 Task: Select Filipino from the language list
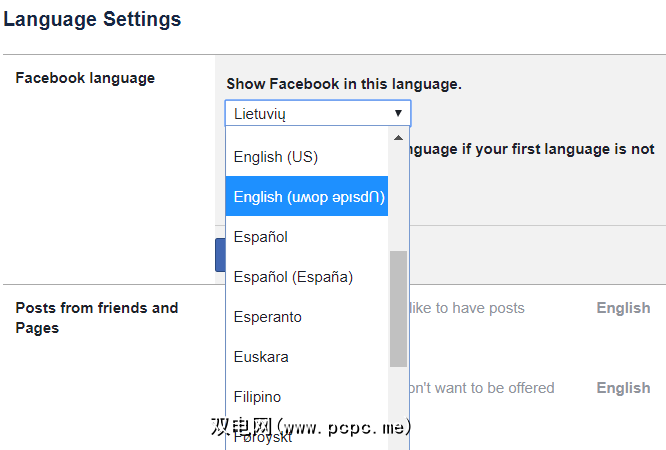[x=257, y=397]
